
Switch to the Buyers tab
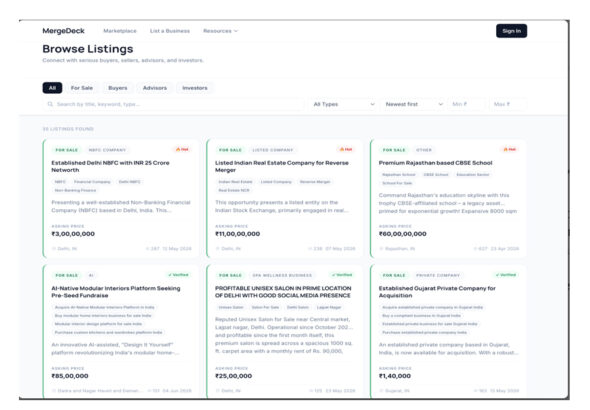point(118,88)
